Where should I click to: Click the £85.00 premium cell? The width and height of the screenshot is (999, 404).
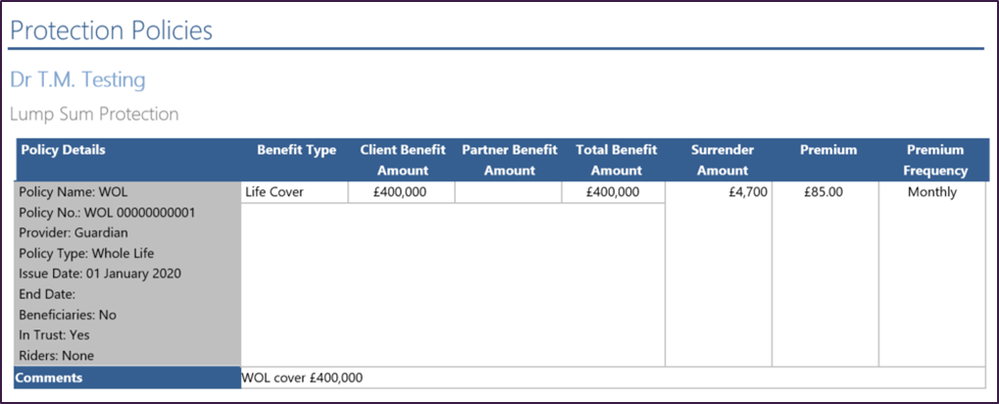(825, 274)
